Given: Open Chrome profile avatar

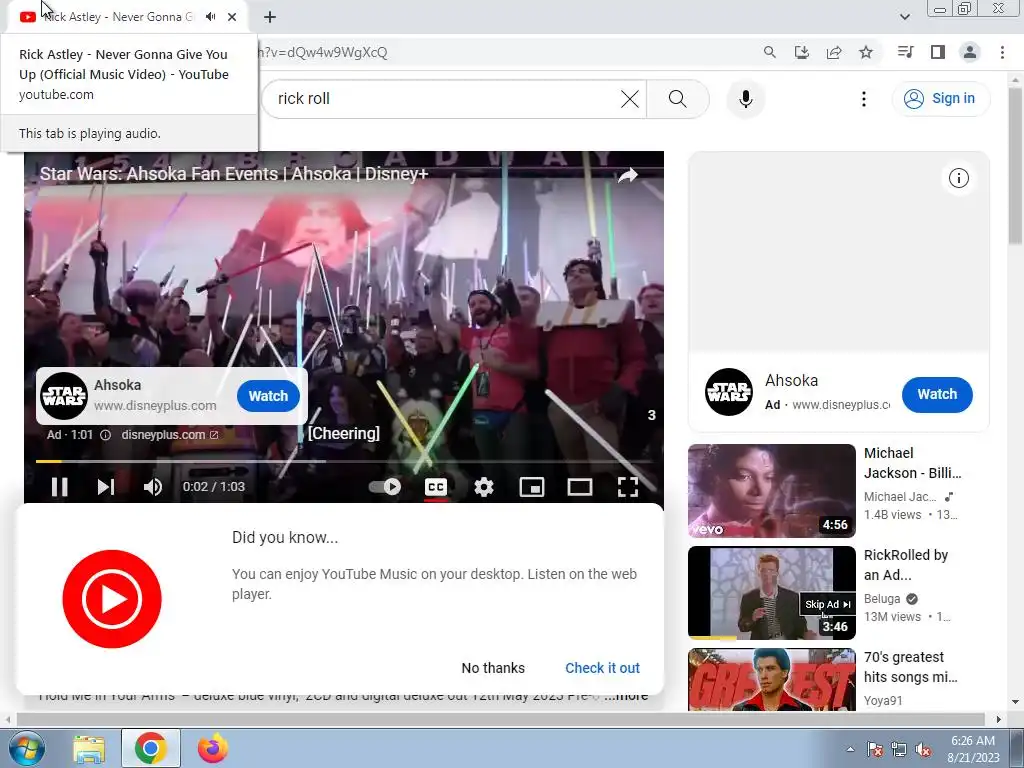Looking at the screenshot, I should 970,52.
